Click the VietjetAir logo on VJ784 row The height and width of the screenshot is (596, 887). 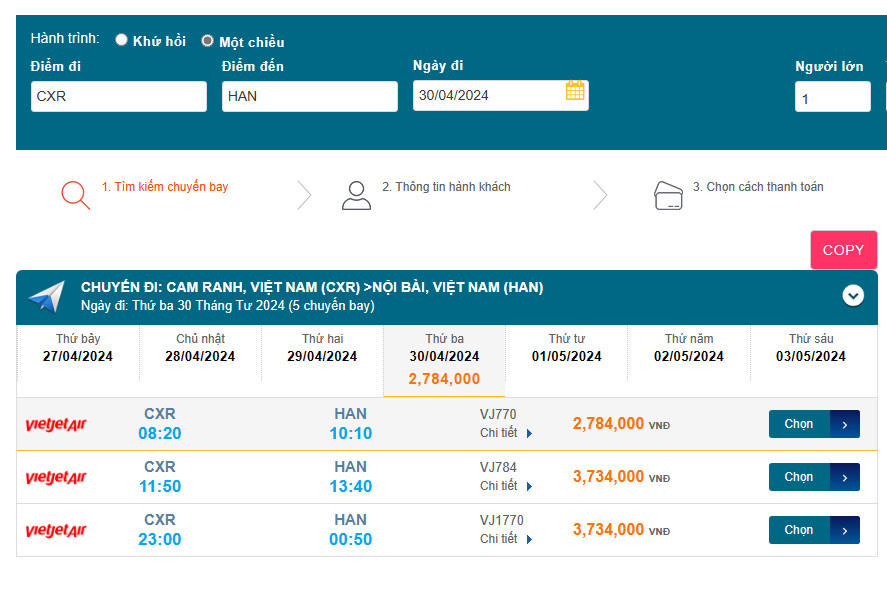pyautogui.click(x=56, y=478)
